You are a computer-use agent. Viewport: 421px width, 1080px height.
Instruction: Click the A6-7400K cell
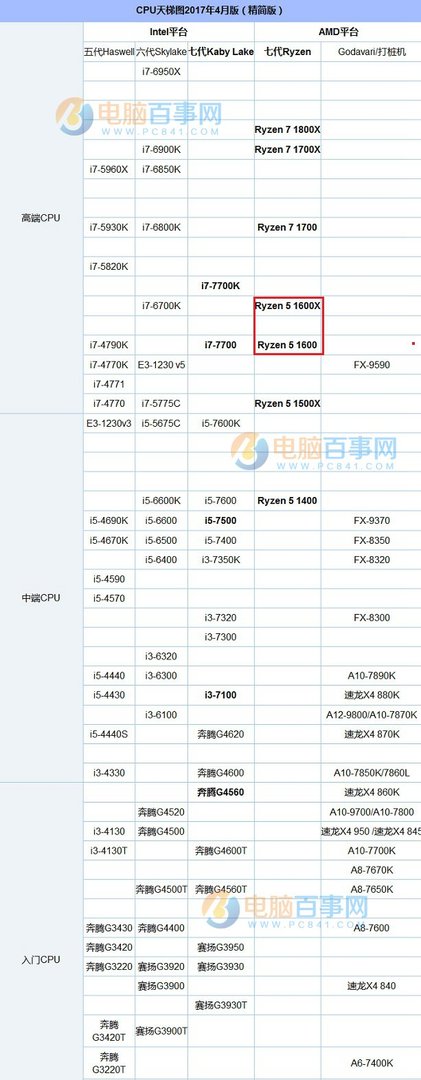(x=372, y=1063)
